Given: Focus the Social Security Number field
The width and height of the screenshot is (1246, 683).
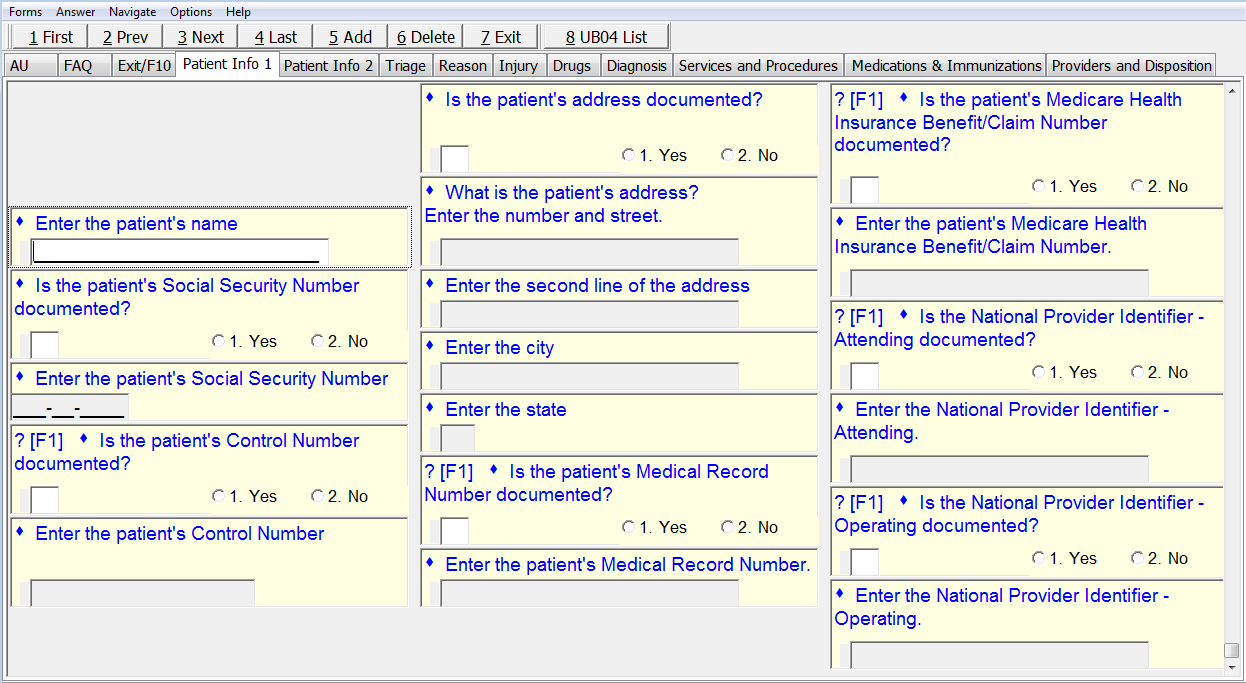Looking at the screenshot, I should click(x=70, y=408).
